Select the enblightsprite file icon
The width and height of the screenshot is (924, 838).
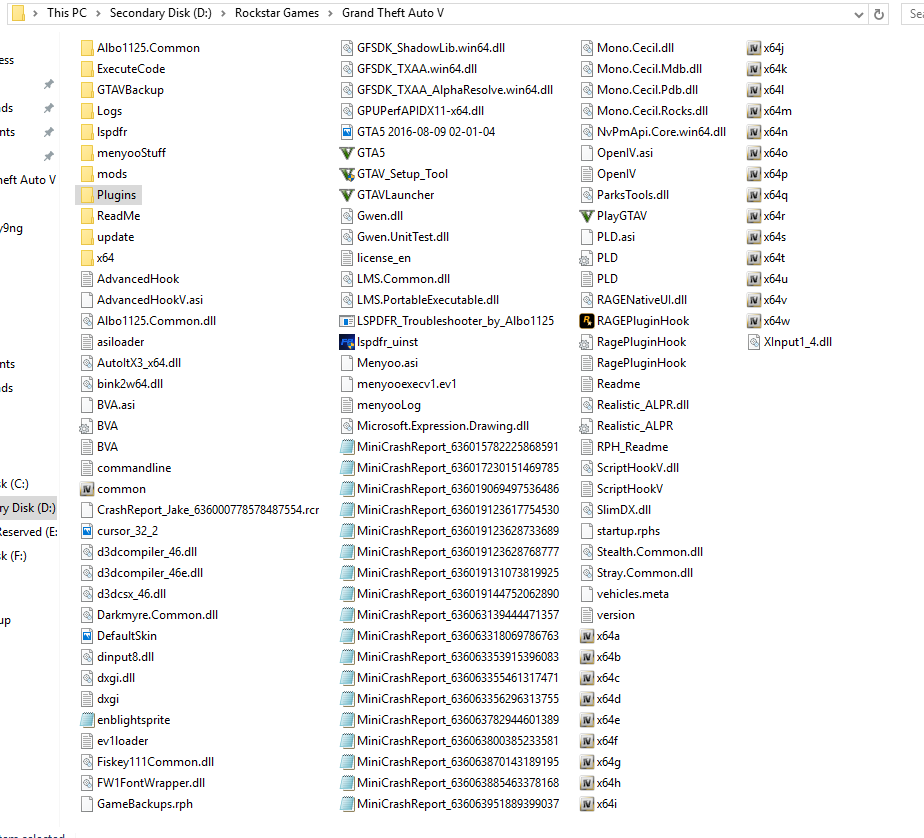tap(87, 720)
